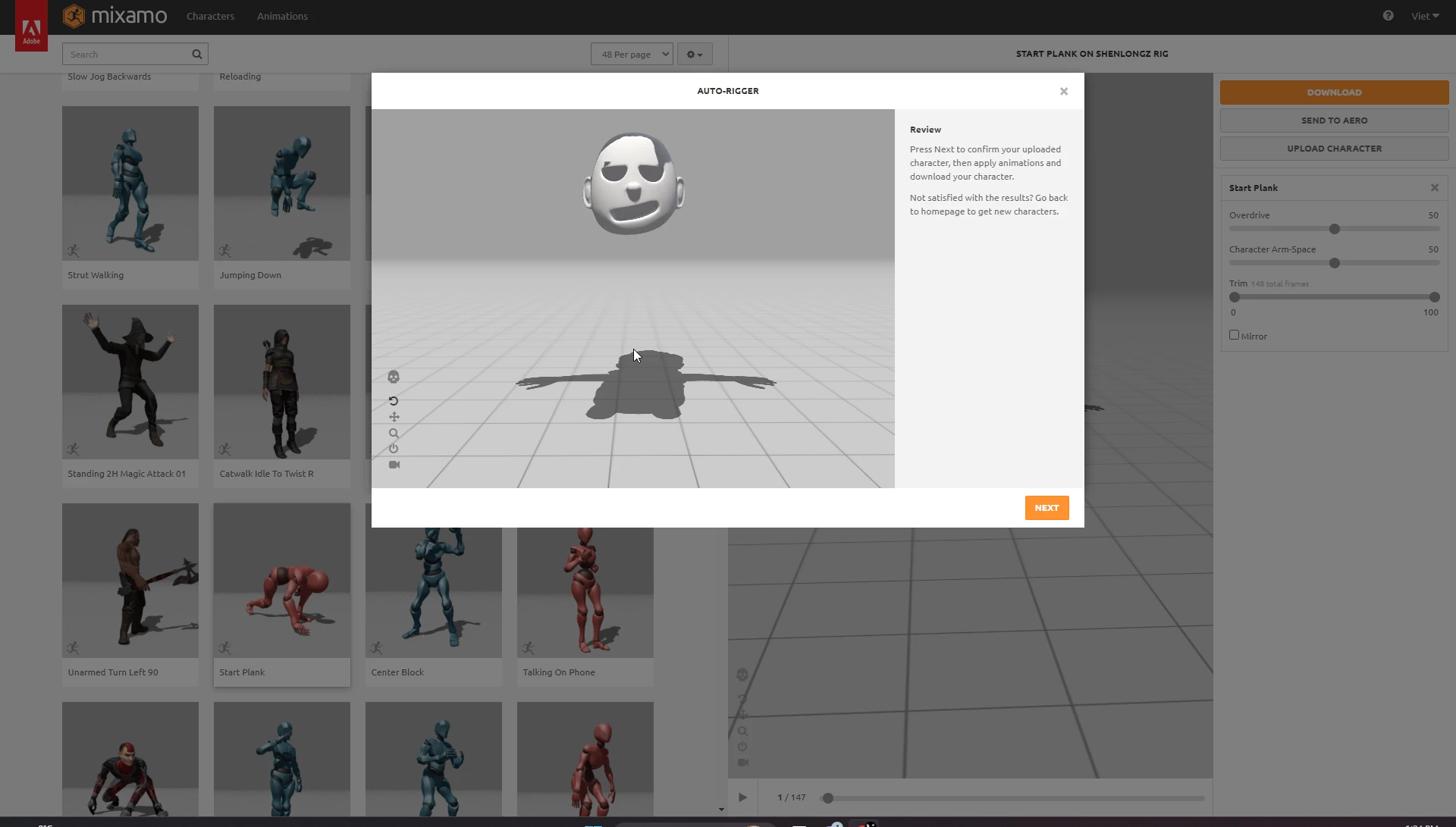Open the Viet account dropdown

tap(1425, 16)
